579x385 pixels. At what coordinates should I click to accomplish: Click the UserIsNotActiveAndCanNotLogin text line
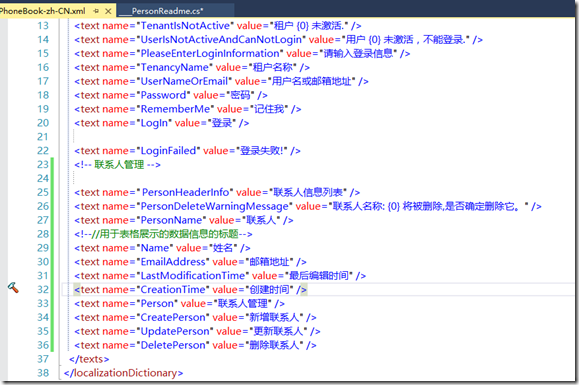click(278, 39)
